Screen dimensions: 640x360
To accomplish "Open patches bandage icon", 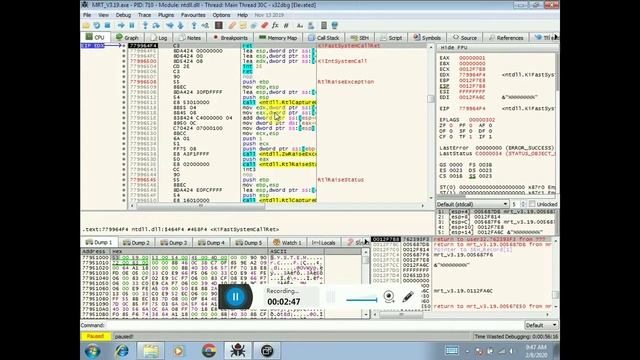I will [232, 26].
